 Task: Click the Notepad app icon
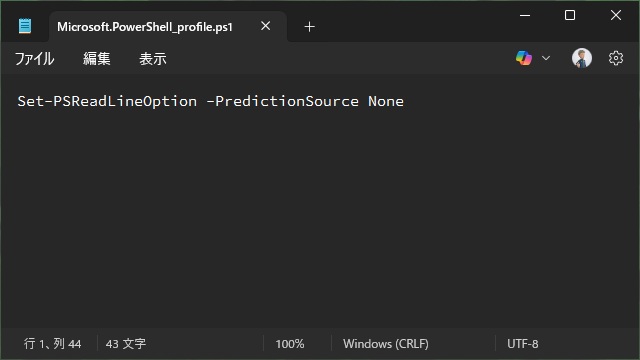[x=25, y=26]
